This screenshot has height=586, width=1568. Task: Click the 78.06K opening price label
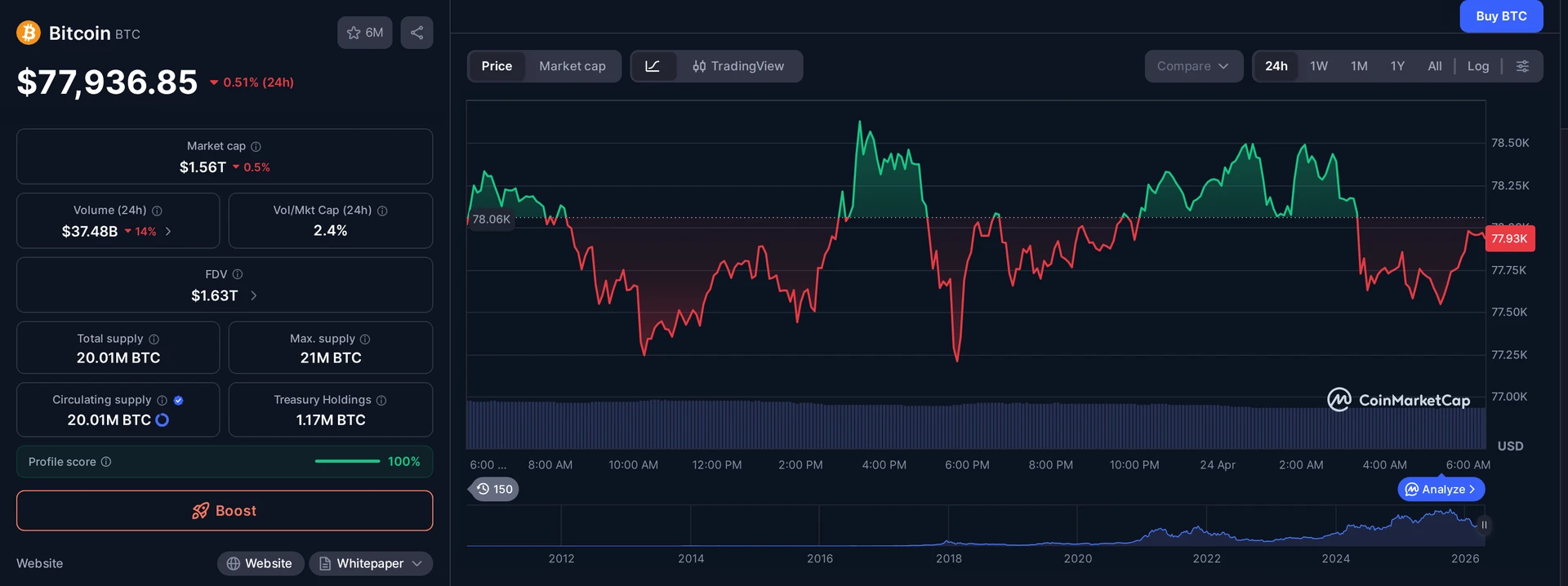click(492, 219)
